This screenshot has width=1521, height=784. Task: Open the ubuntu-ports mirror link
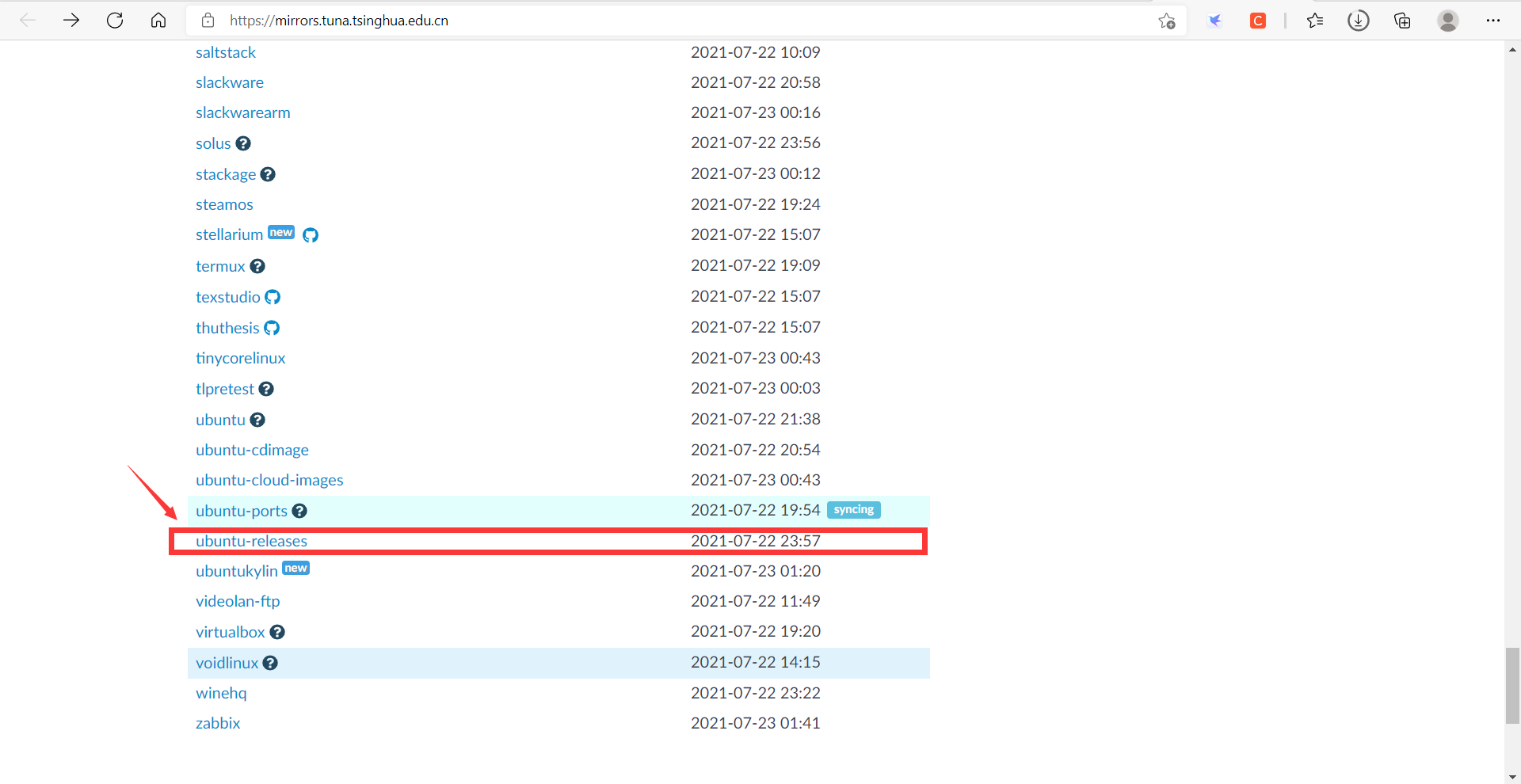[x=242, y=511]
